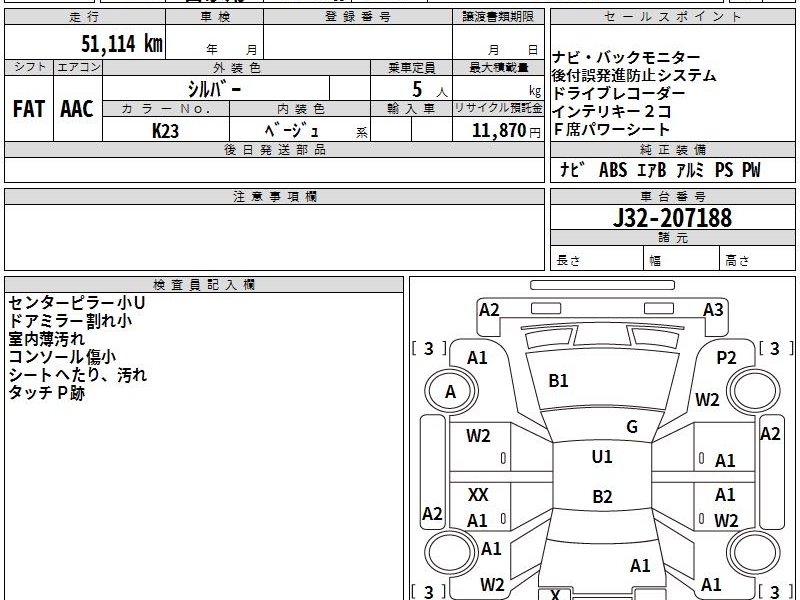Select the カラーNo. label
The image size is (800, 600).
pos(166,109)
